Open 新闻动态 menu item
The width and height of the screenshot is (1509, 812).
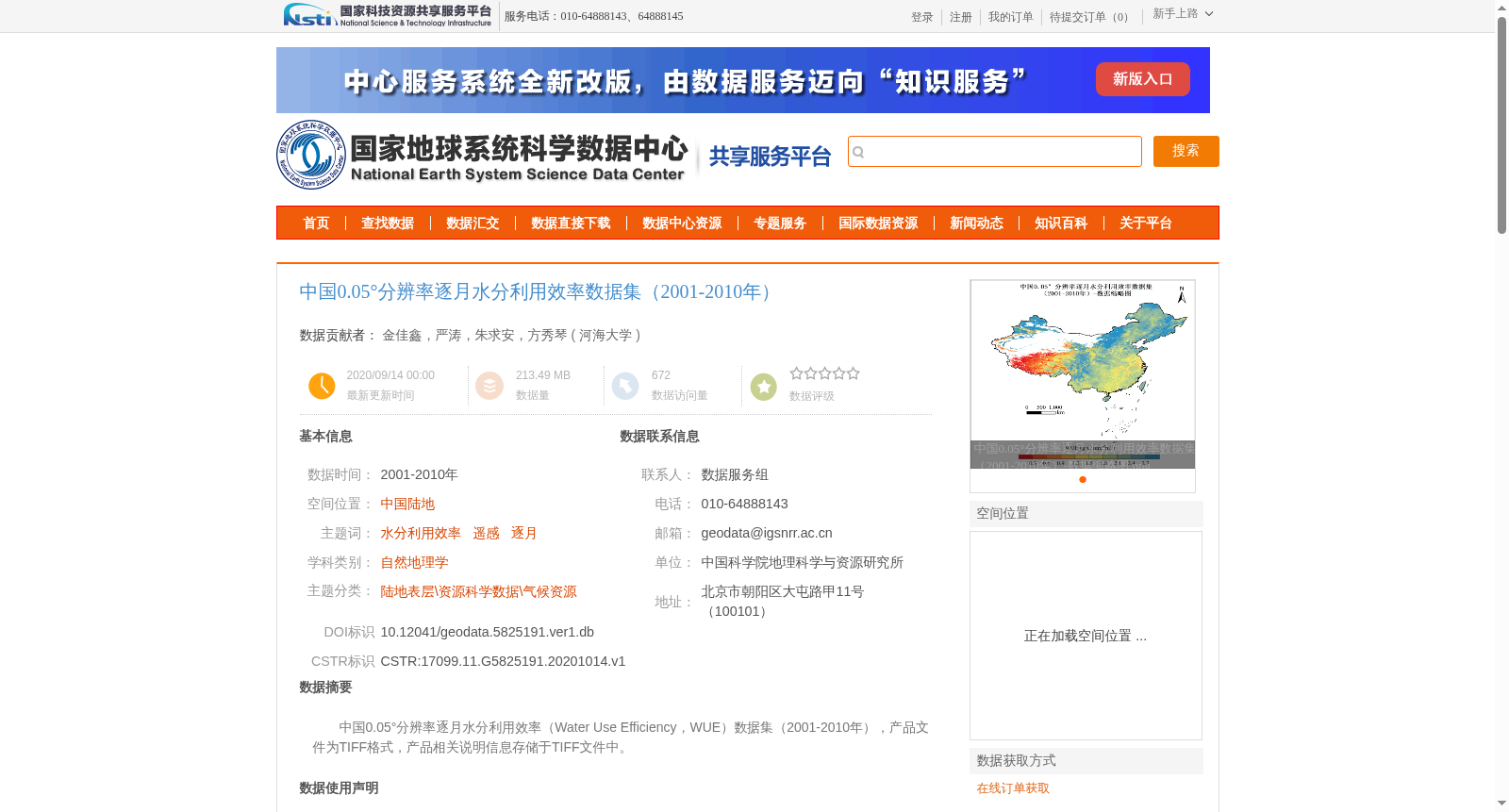(x=976, y=224)
